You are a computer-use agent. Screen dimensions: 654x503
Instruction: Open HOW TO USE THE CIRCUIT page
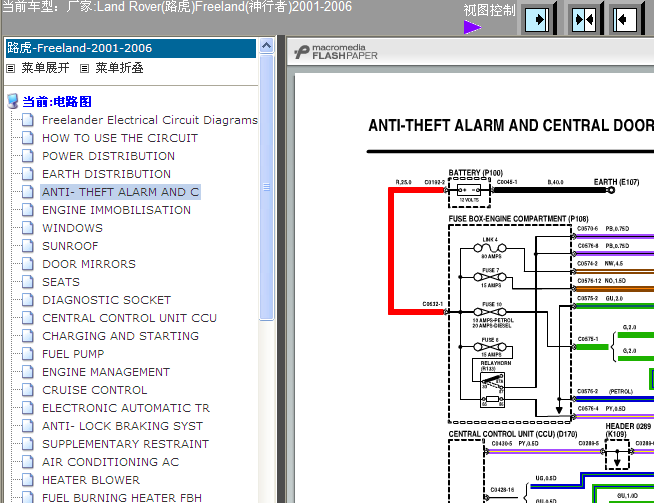click(120, 138)
